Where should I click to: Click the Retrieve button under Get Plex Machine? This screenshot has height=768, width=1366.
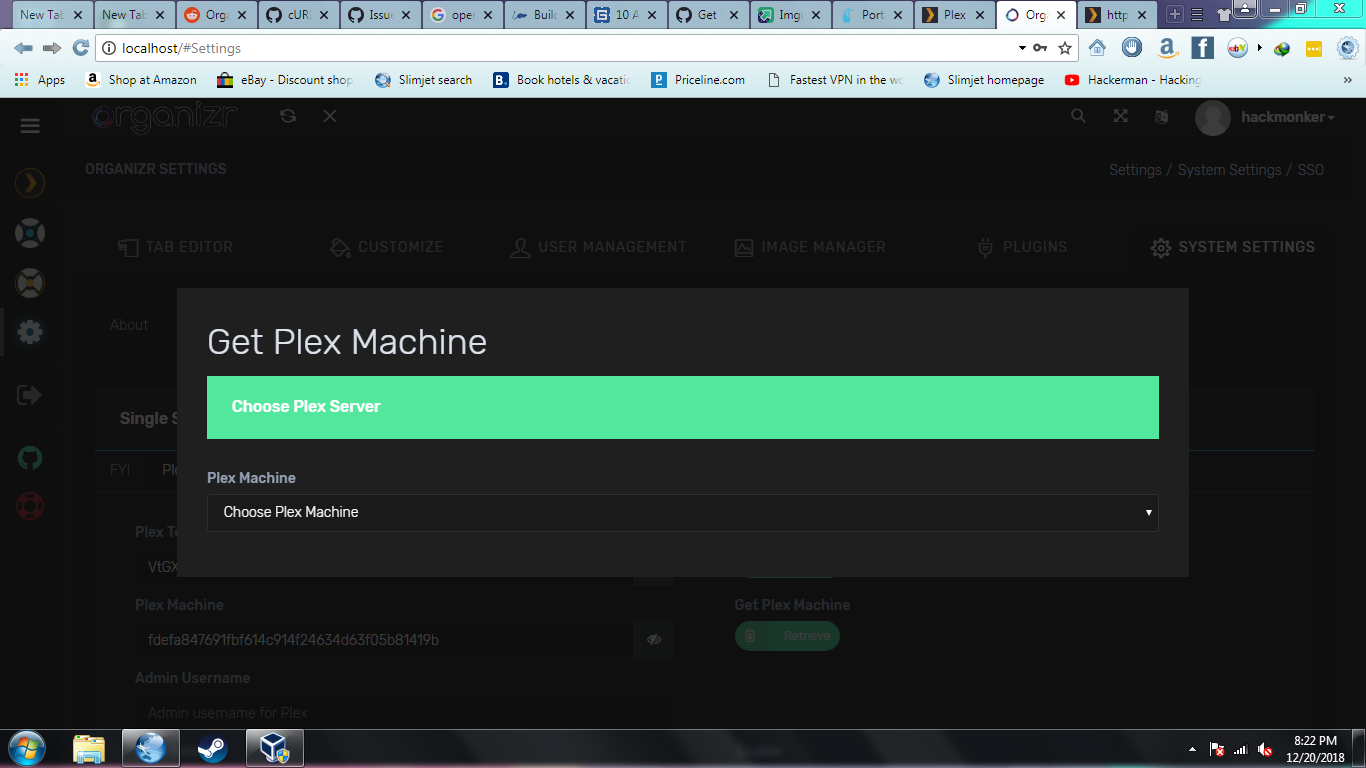(x=787, y=636)
